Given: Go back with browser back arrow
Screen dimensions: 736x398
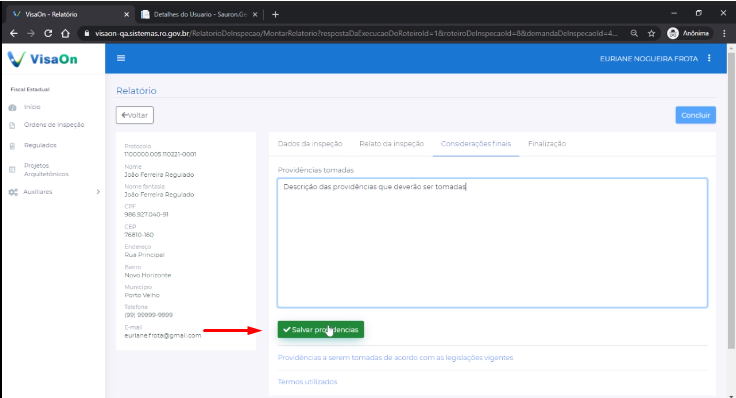Looking at the screenshot, I should [x=14, y=33].
